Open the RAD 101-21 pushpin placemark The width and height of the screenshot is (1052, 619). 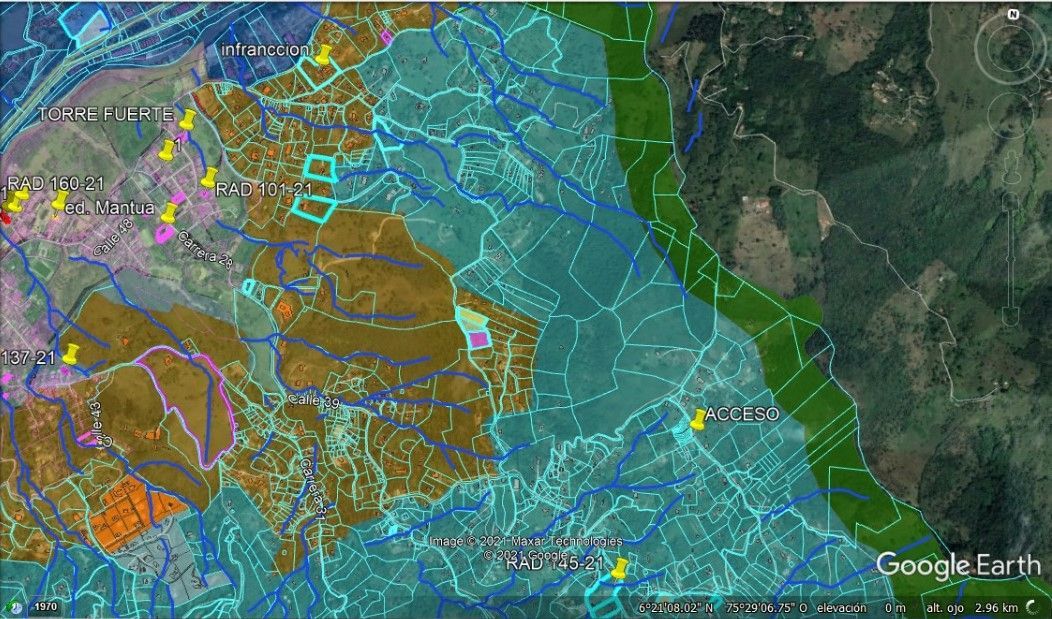click(x=209, y=178)
